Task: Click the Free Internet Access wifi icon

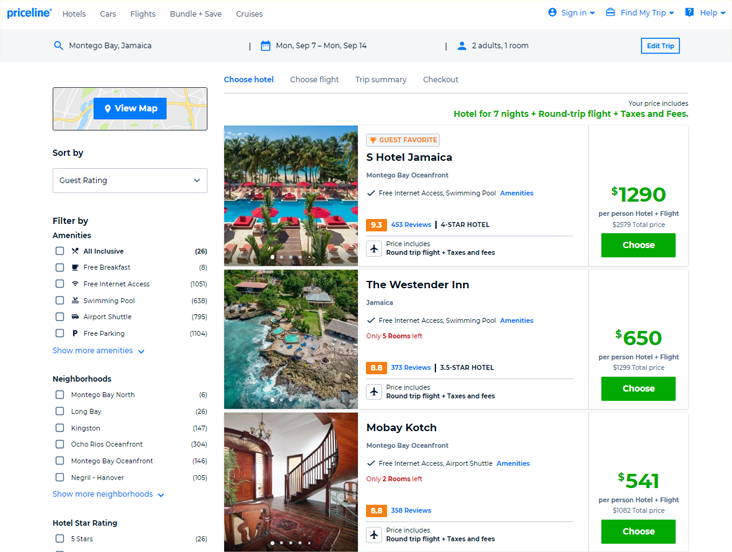Action: point(75,284)
